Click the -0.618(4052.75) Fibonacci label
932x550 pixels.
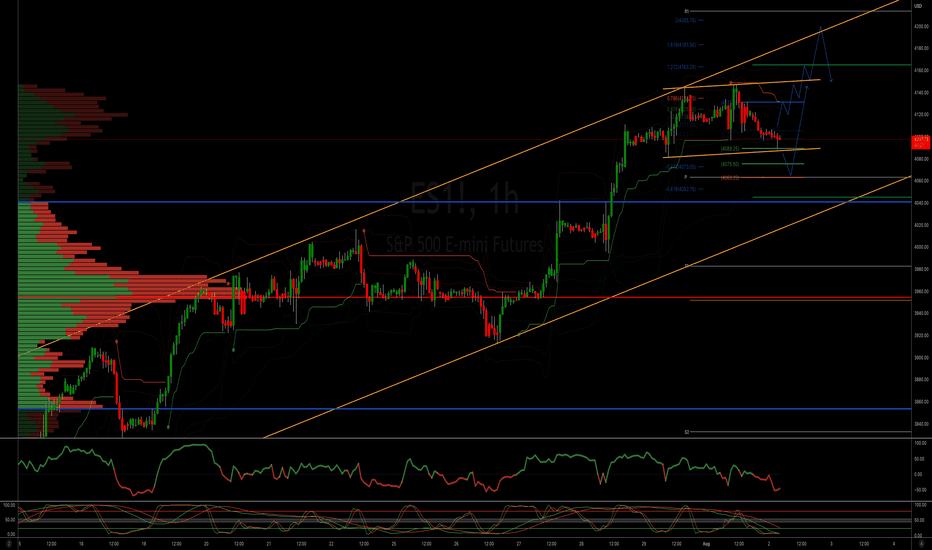[681, 189]
